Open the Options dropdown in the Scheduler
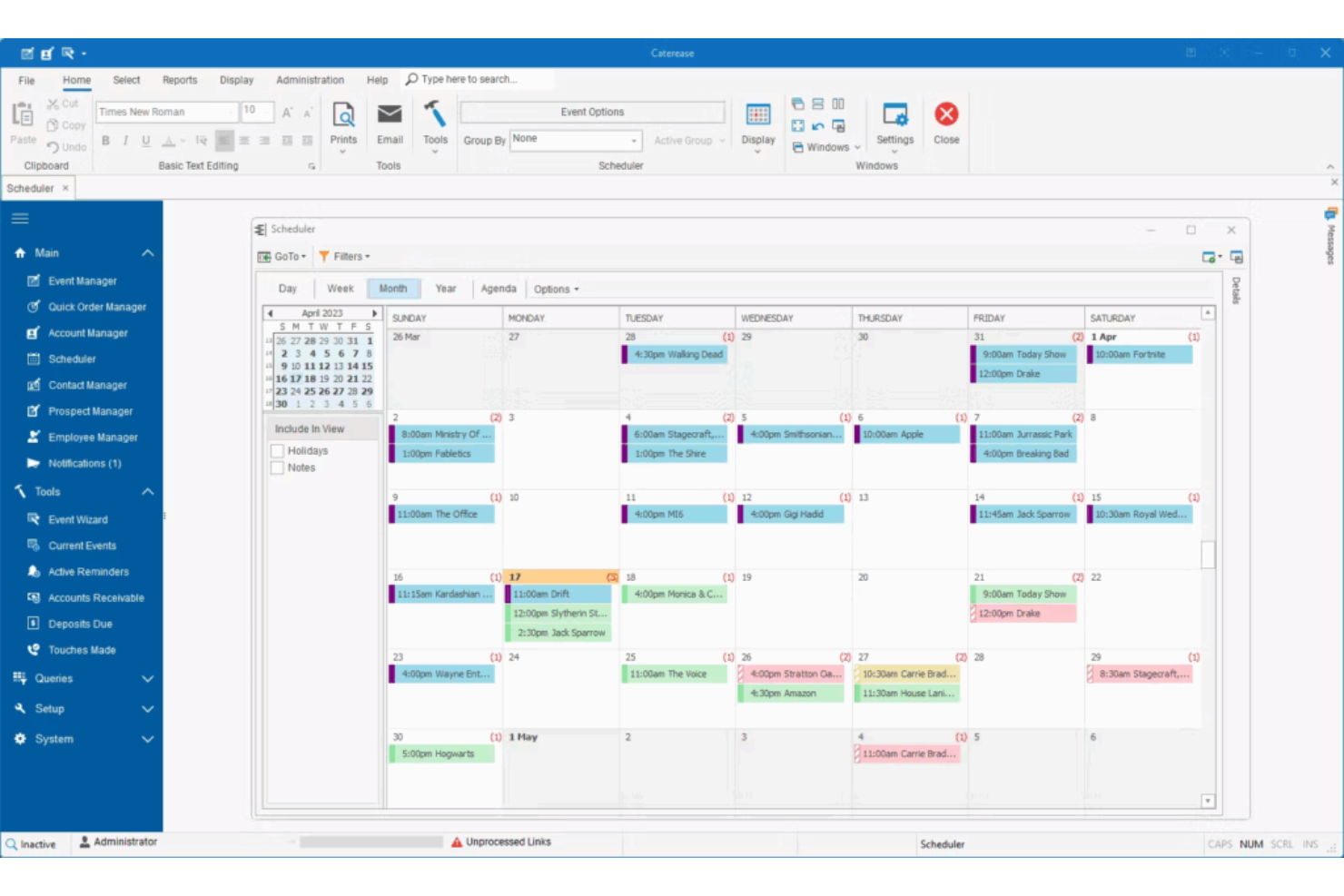The width and height of the screenshot is (1344, 896). click(556, 290)
